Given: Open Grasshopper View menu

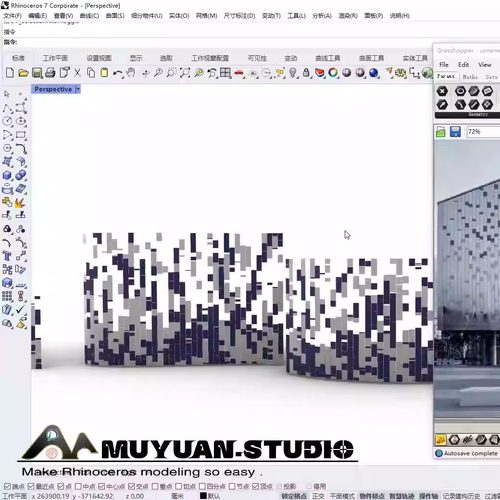Looking at the screenshot, I should tap(485, 65).
